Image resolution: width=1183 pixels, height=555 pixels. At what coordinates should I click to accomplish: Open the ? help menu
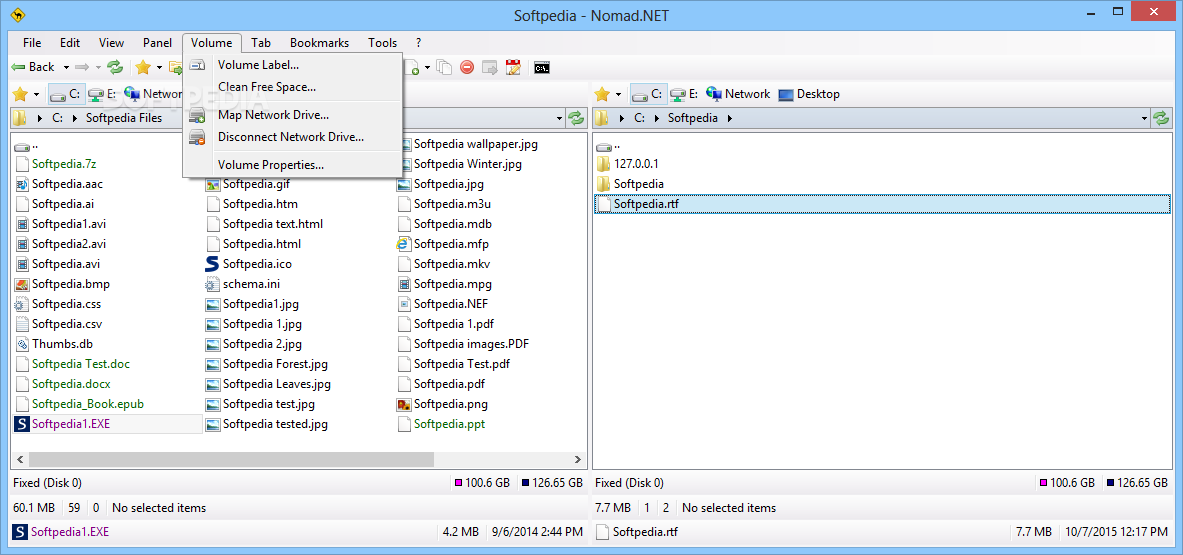[x=419, y=43]
